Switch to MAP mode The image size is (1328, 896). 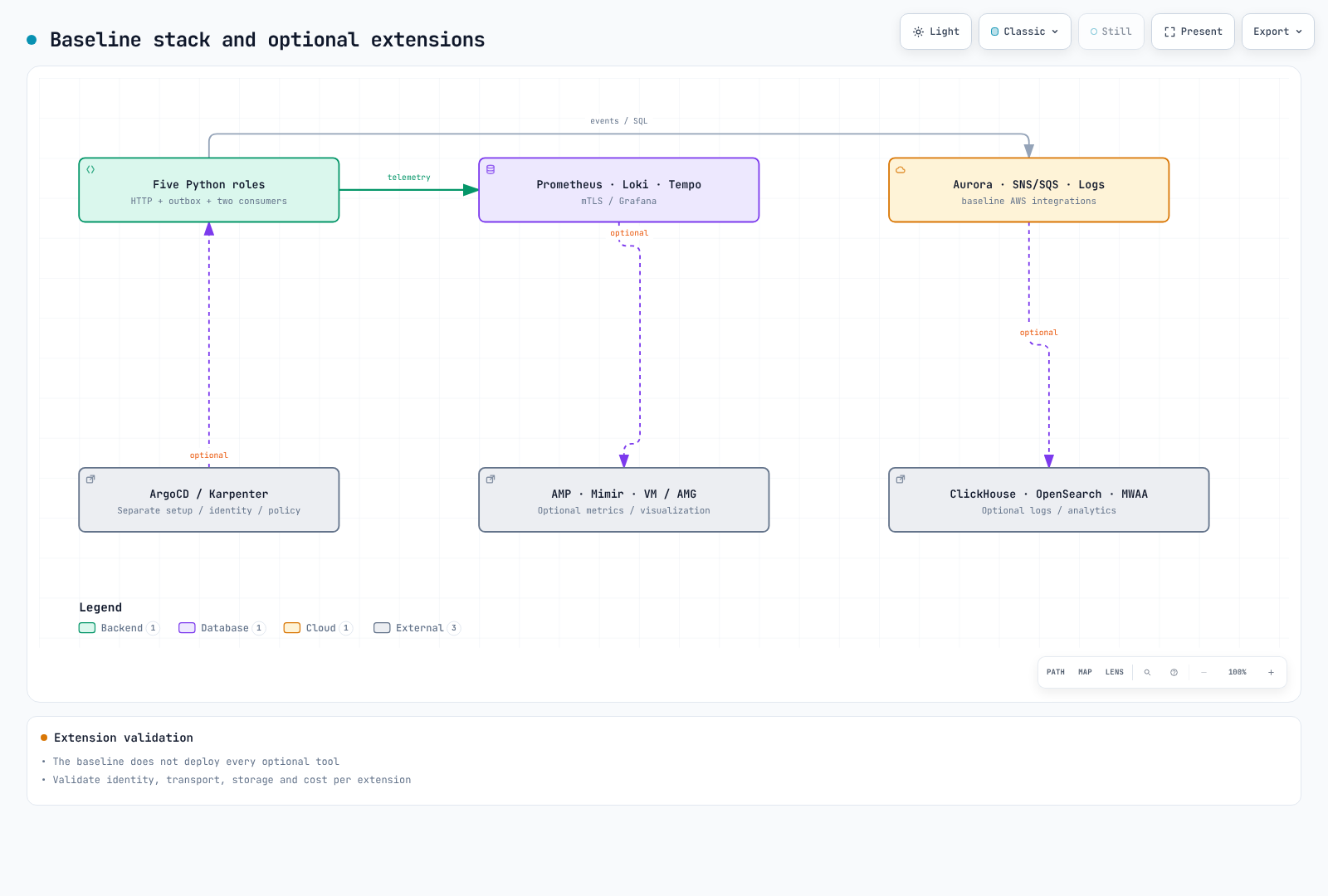(1085, 672)
